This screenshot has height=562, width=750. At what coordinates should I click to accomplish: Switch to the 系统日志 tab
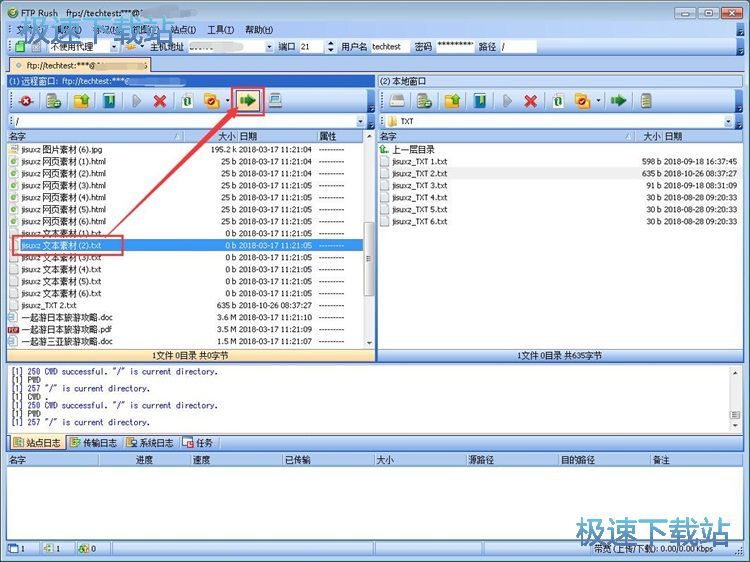150,442
